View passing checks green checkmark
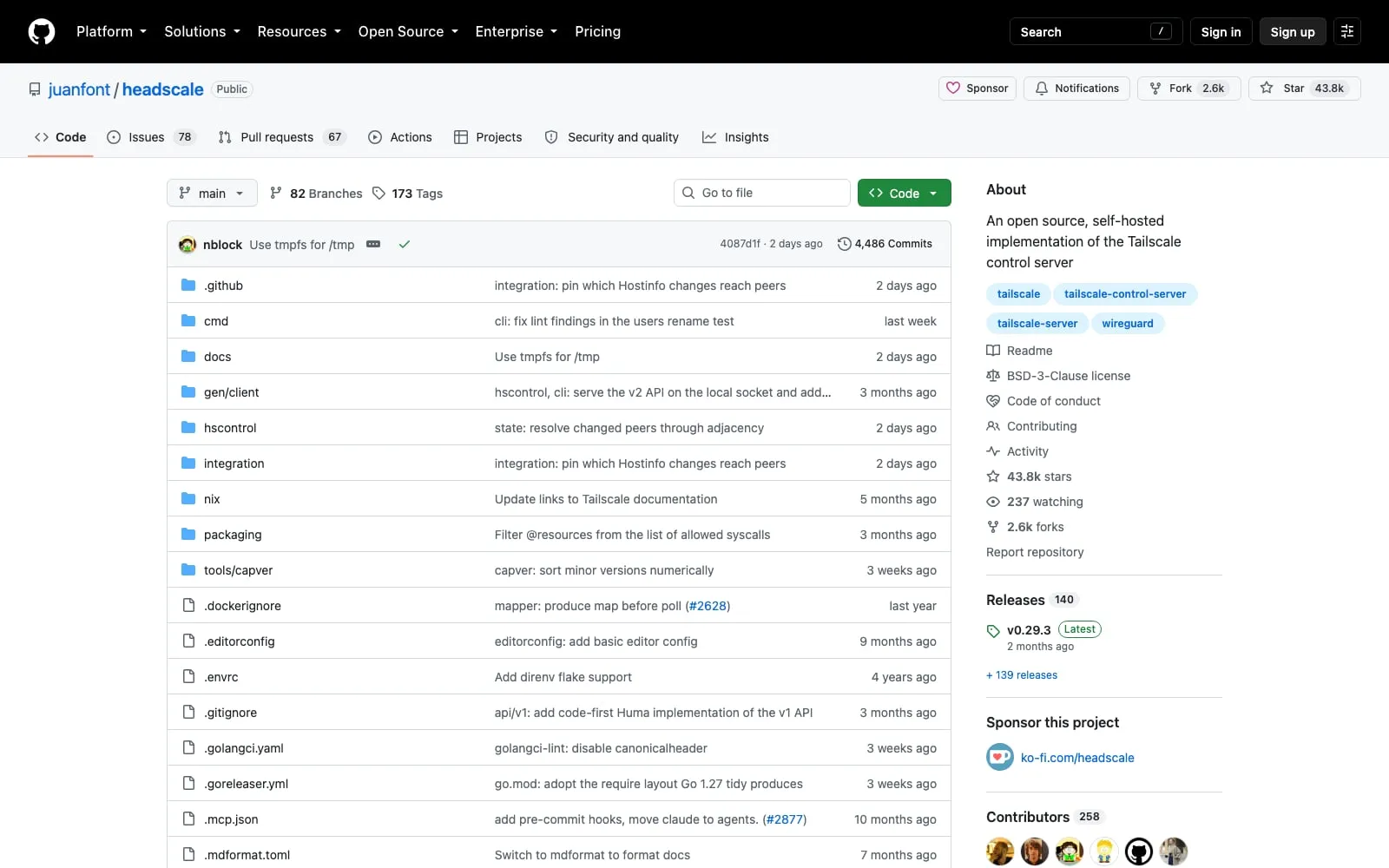The height and width of the screenshot is (868, 1389). click(404, 244)
